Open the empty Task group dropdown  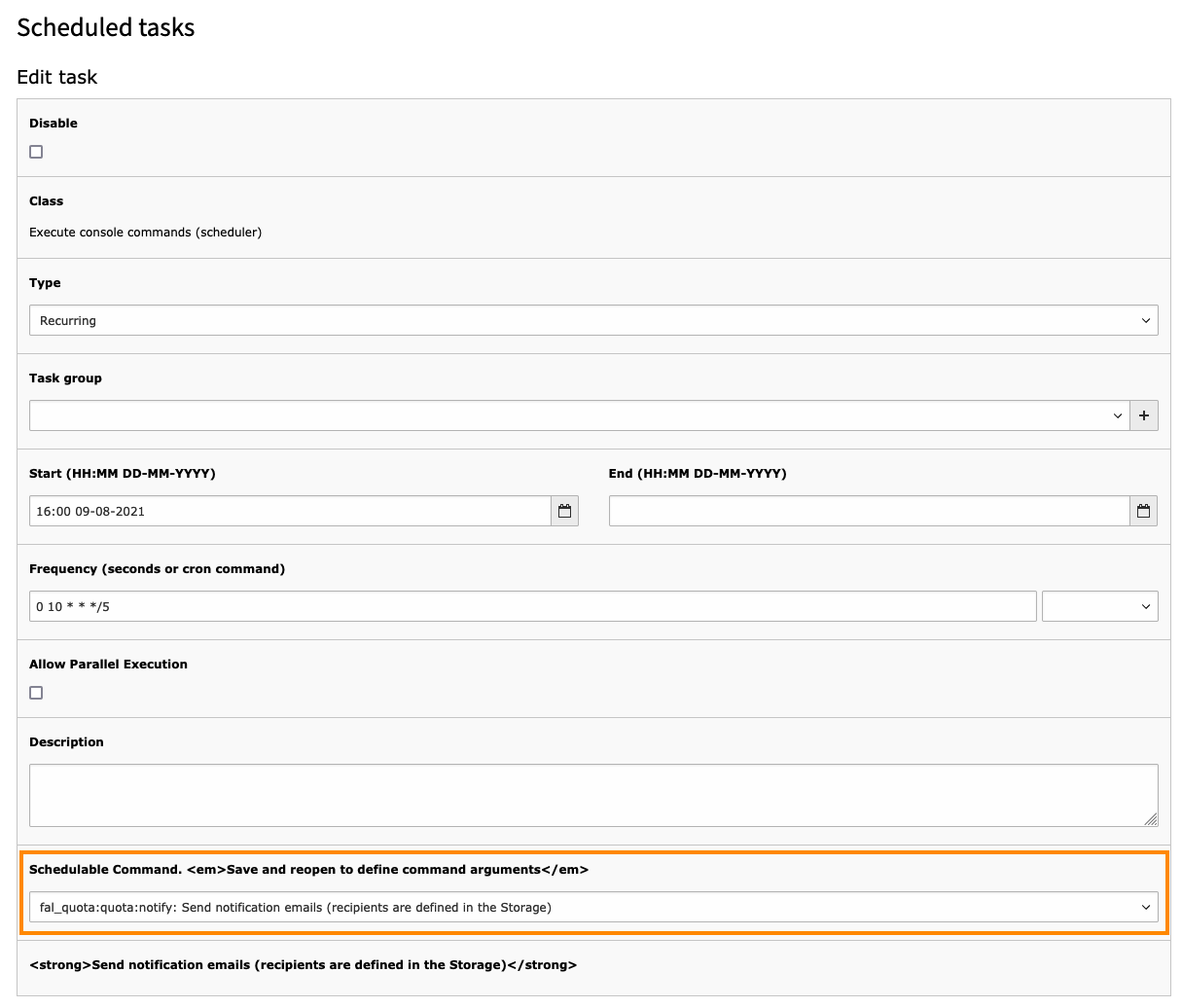click(x=574, y=414)
